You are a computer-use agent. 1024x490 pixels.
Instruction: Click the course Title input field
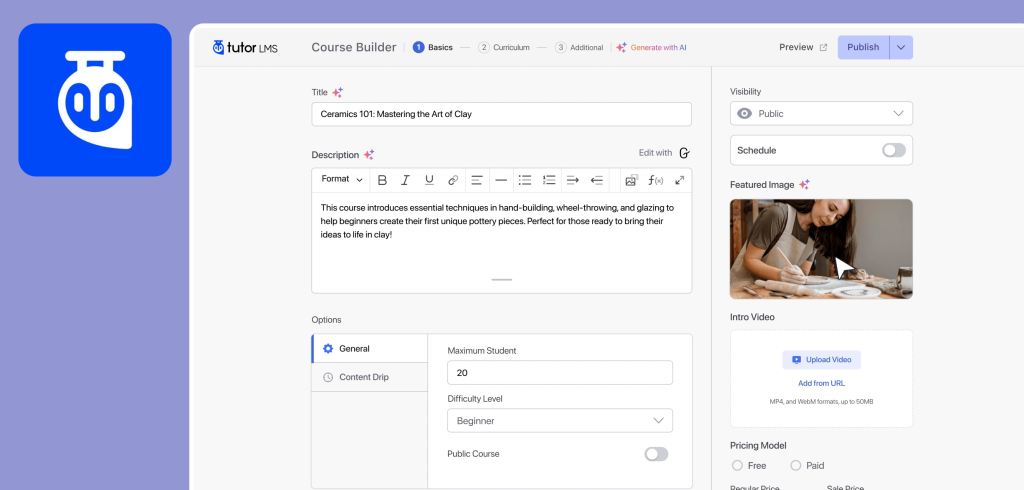502,114
